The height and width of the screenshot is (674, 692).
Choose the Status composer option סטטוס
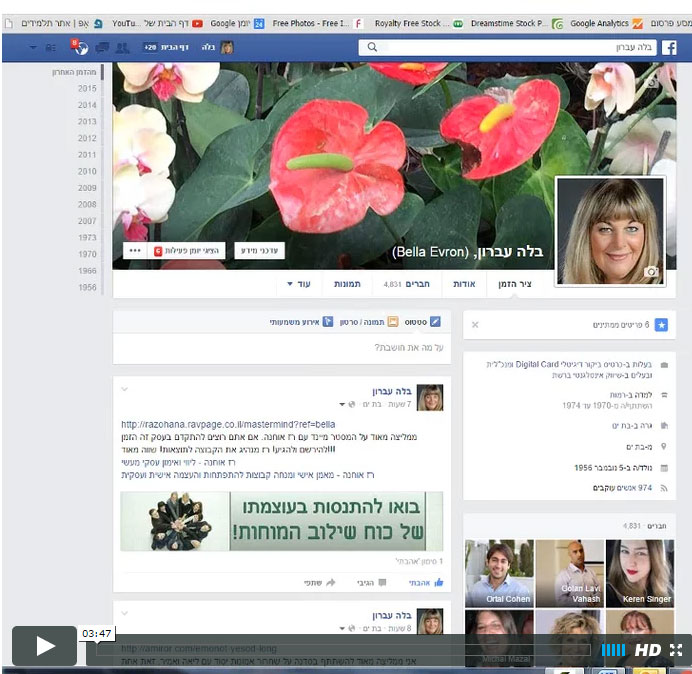[422, 322]
